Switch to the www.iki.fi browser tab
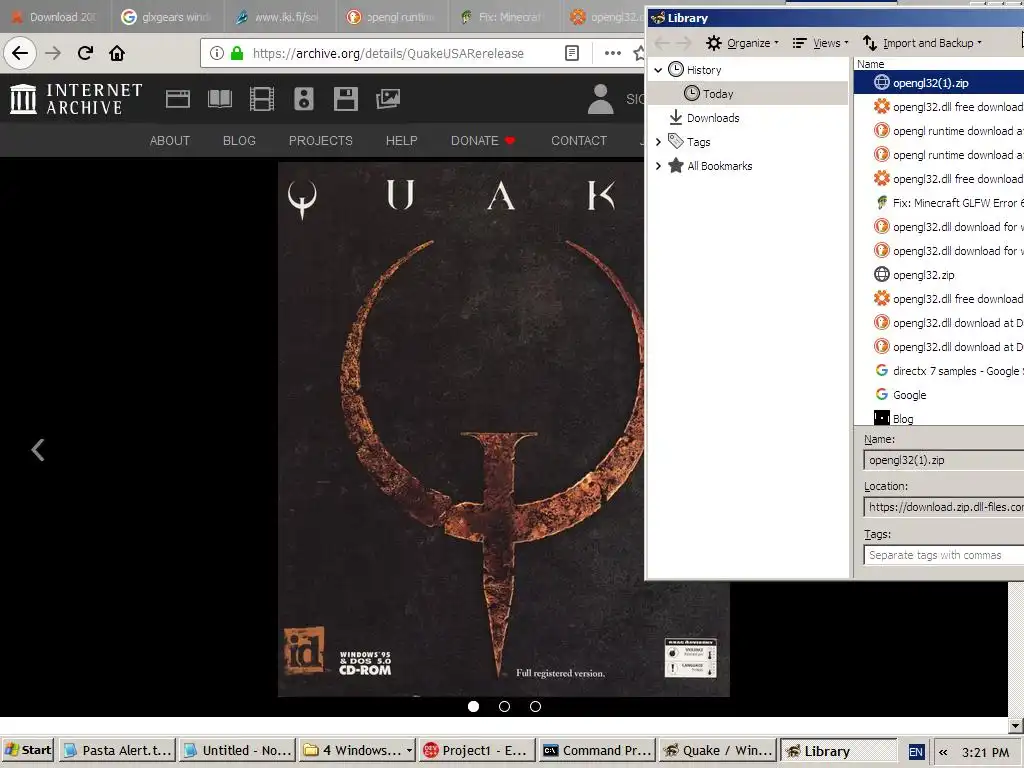The height and width of the screenshot is (768, 1024). [x=280, y=17]
